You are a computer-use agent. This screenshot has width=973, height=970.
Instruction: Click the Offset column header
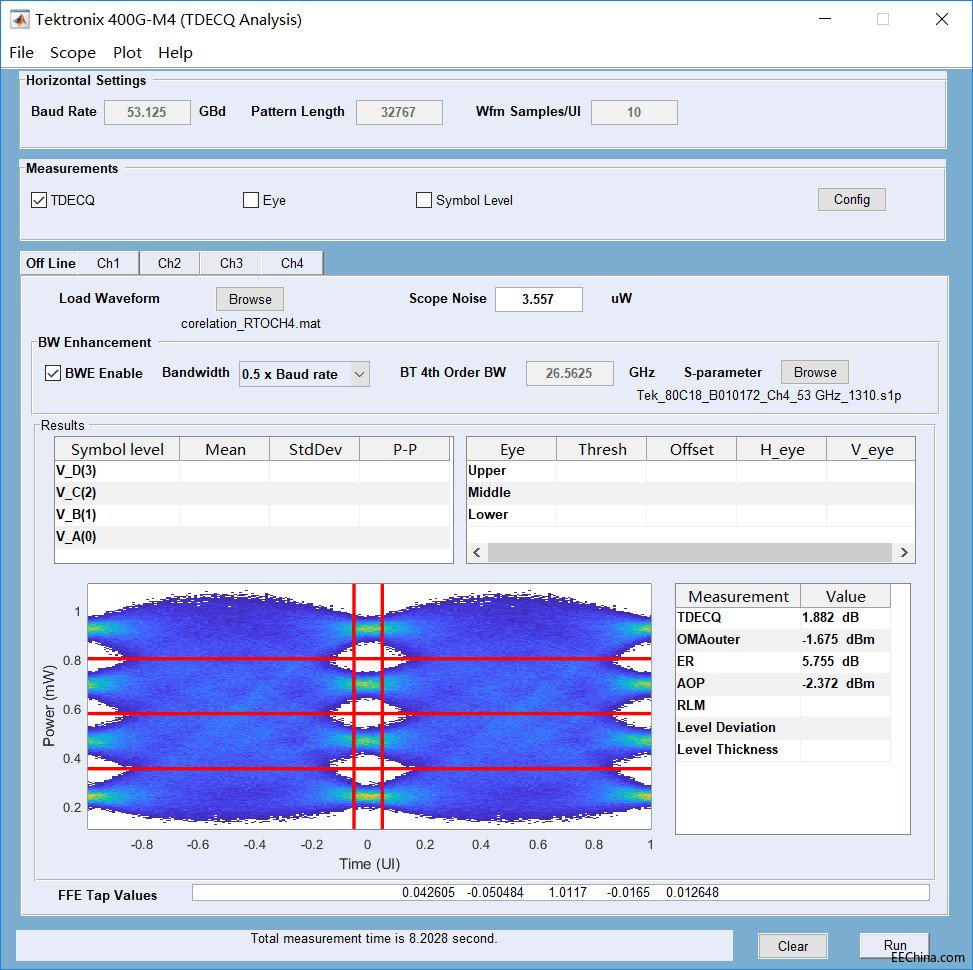pos(692,449)
